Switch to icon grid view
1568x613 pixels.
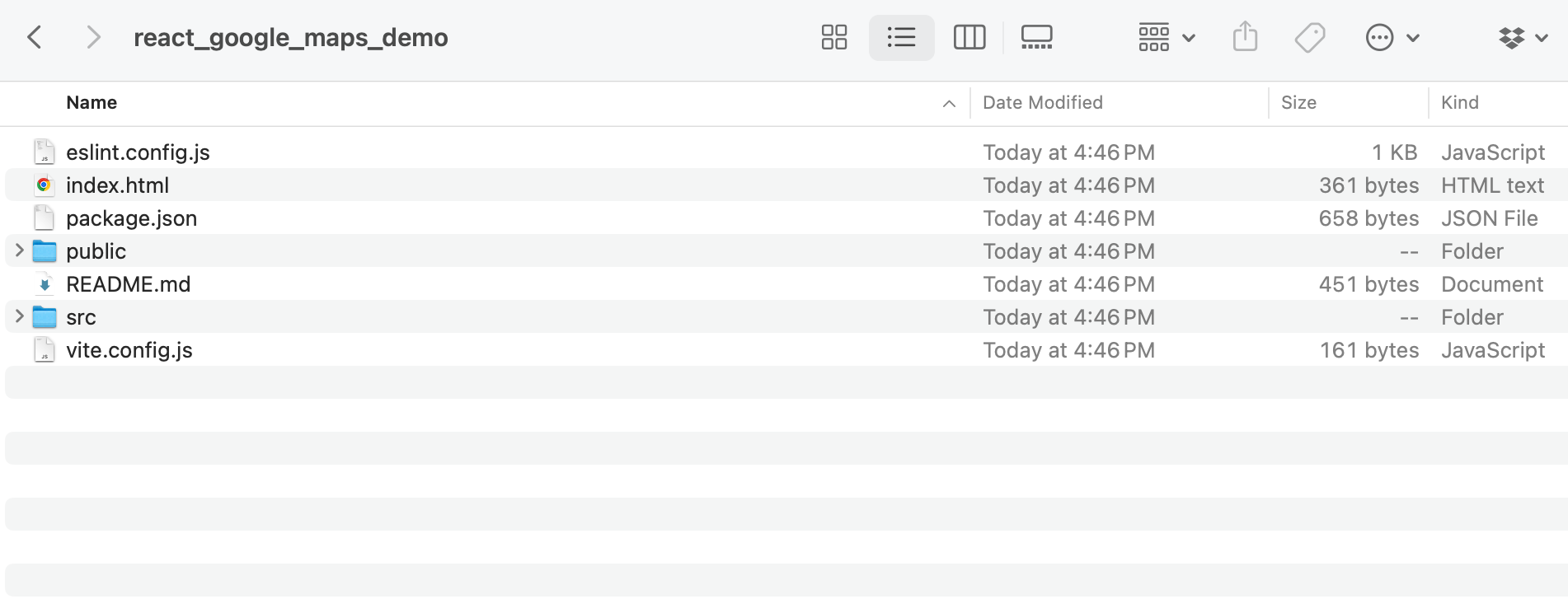[834, 37]
